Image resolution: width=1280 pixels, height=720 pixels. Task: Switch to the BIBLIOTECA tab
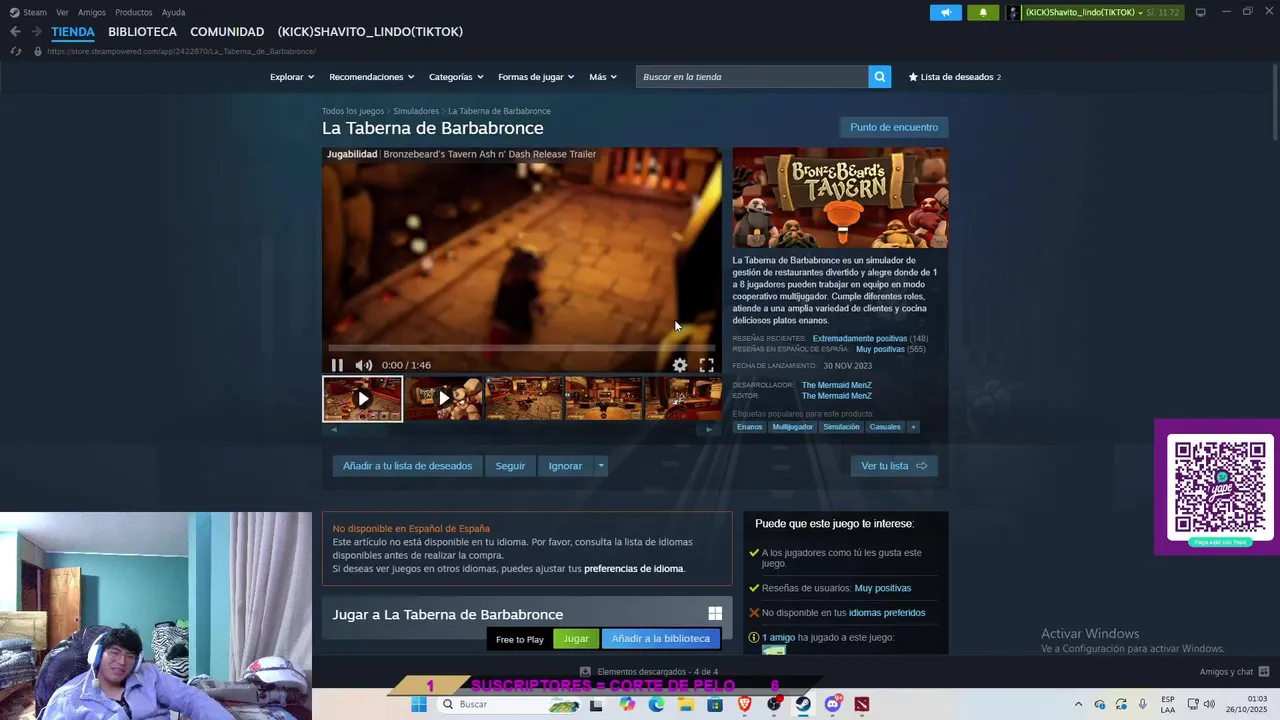tap(142, 32)
